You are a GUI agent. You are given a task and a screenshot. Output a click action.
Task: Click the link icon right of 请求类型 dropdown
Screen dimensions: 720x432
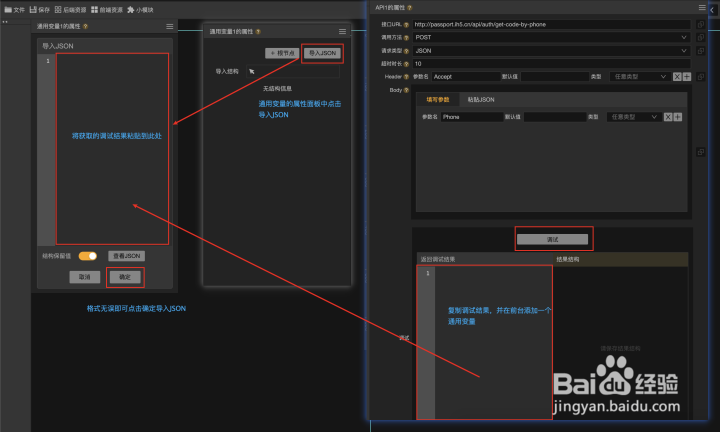pyautogui.click(x=700, y=50)
